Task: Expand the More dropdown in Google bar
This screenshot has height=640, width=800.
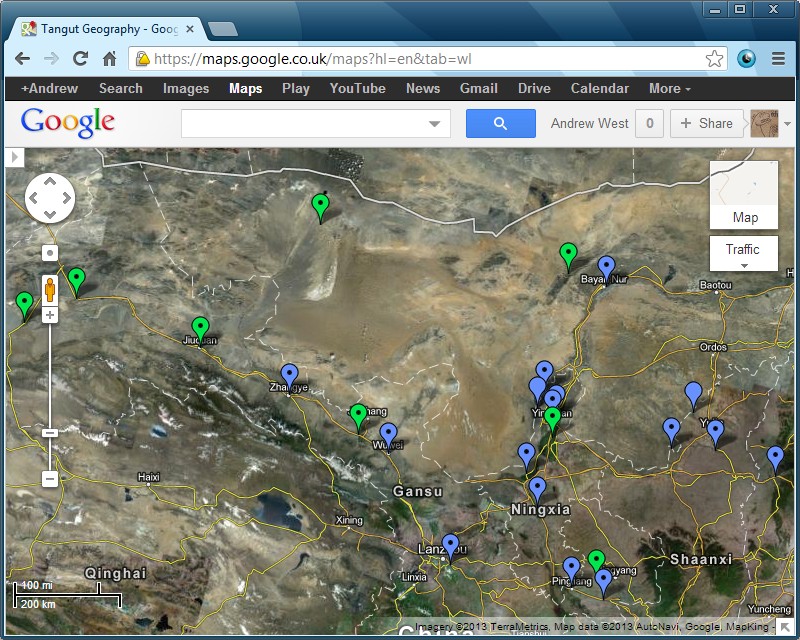Action: (669, 88)
